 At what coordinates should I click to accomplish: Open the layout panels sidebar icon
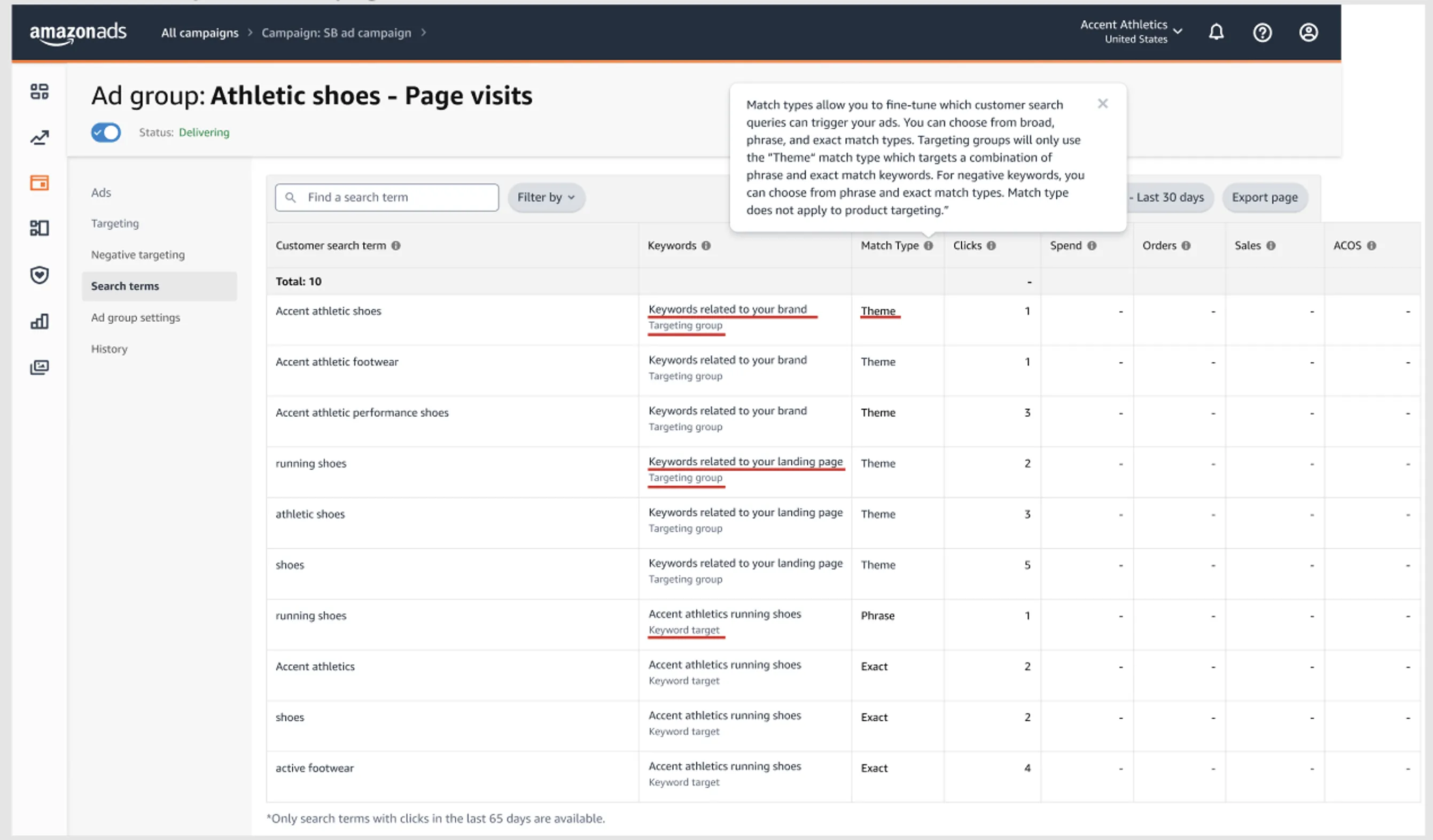39,228
